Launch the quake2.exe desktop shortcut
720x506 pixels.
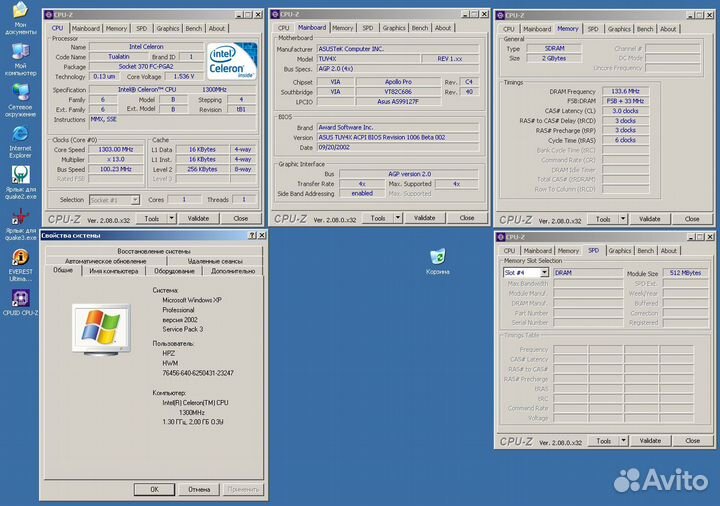[19, 172]
